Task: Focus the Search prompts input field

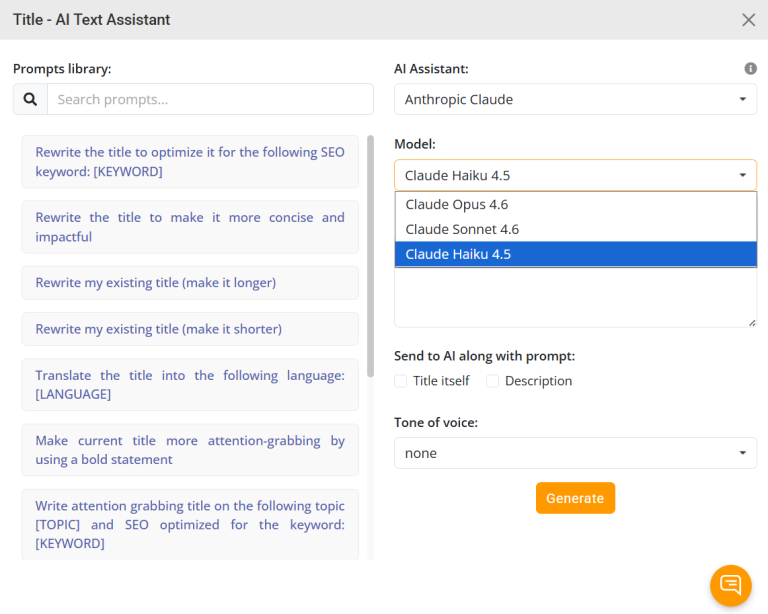Action: coord(210,99)
